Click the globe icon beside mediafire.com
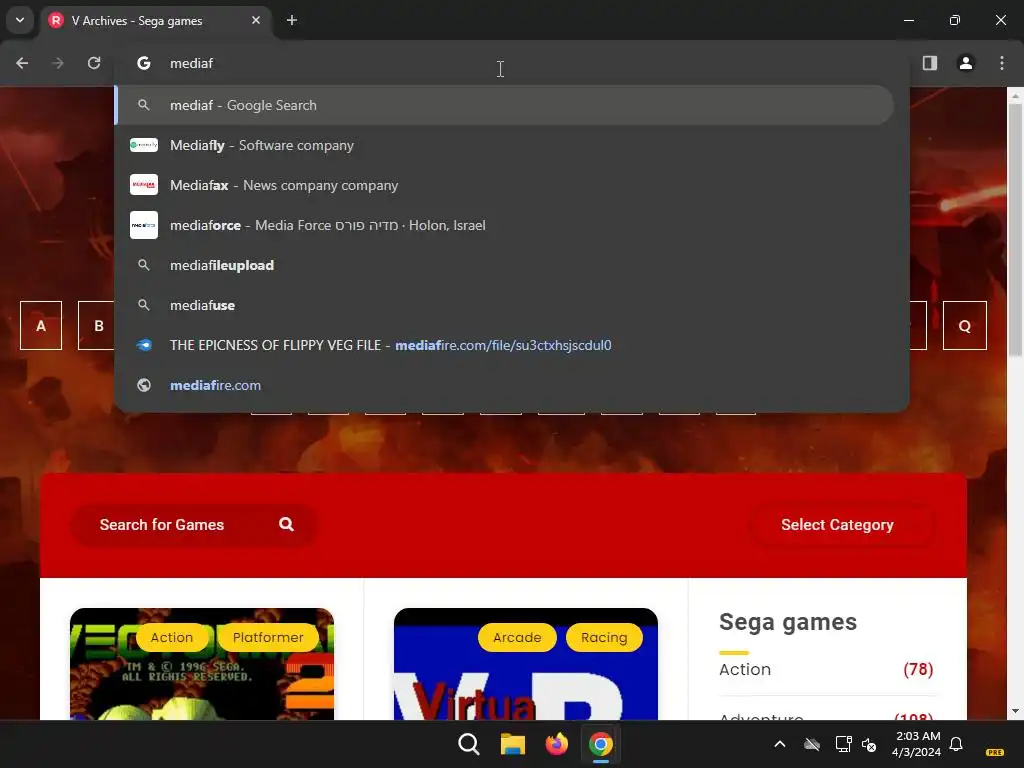This screenshot has width=1024, height=768. tap(144, 385)
